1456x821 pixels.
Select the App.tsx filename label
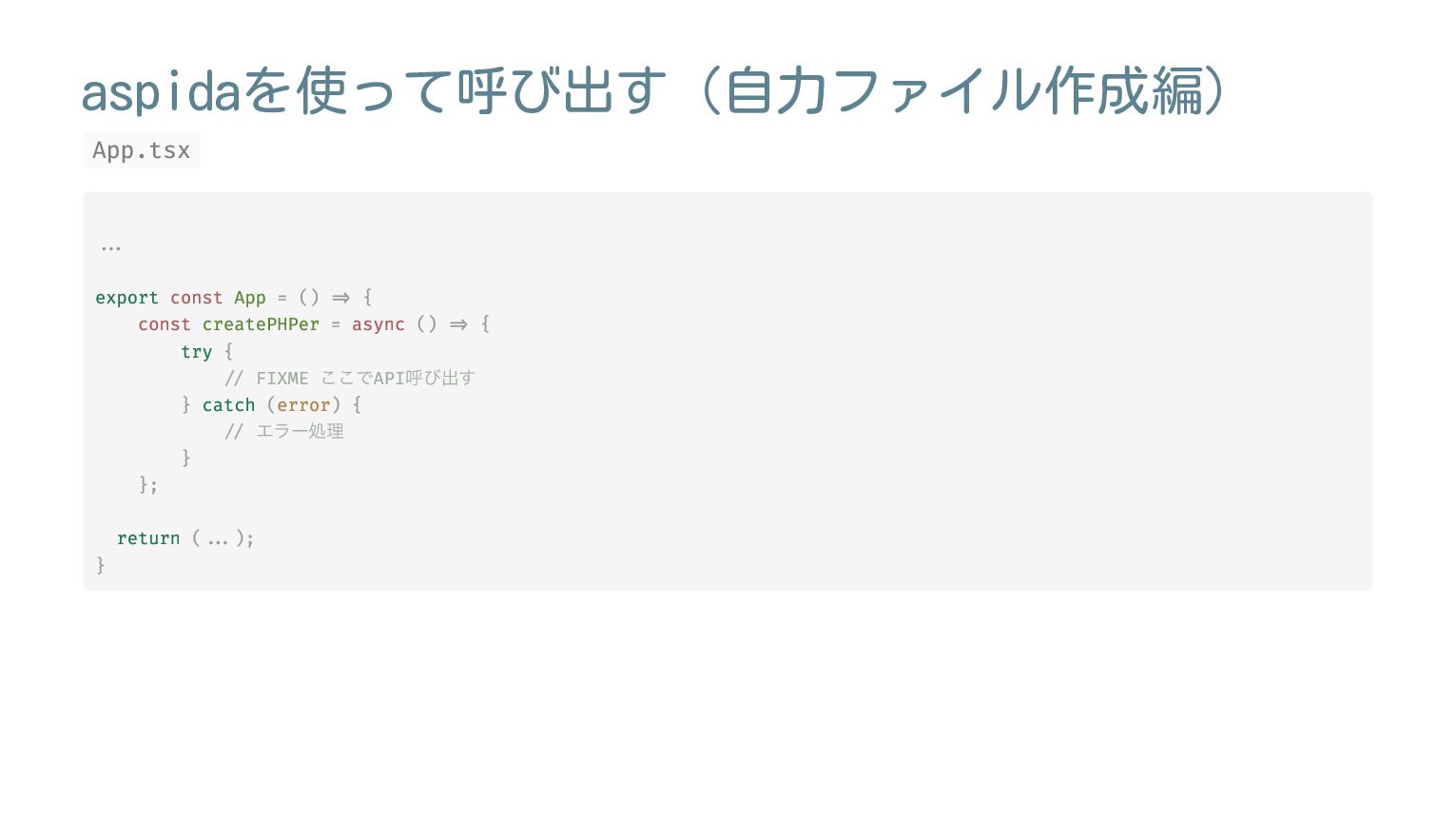pyautogui.click(x=142, y=150)
